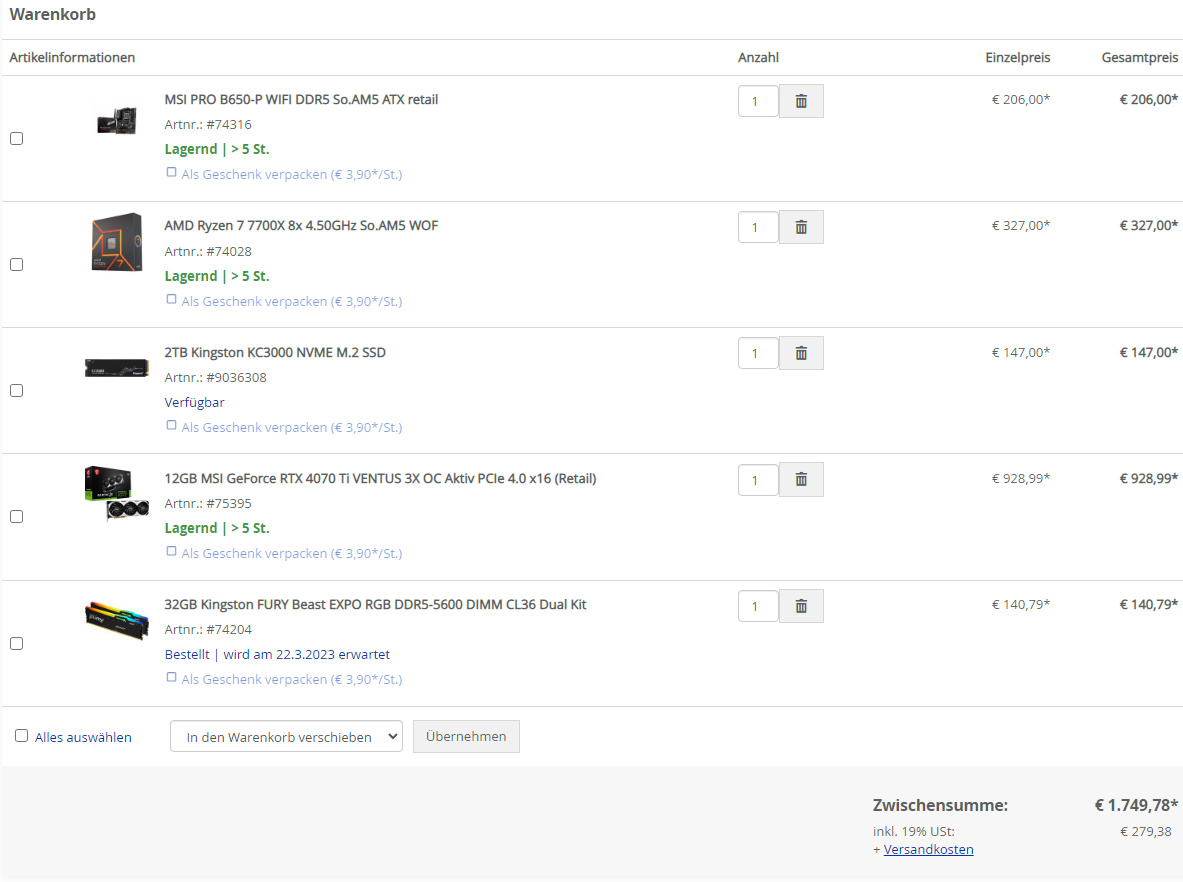The image size is (1183, 882).
Task: Click the 'Warenkorb' page heading
Action: 53,14
